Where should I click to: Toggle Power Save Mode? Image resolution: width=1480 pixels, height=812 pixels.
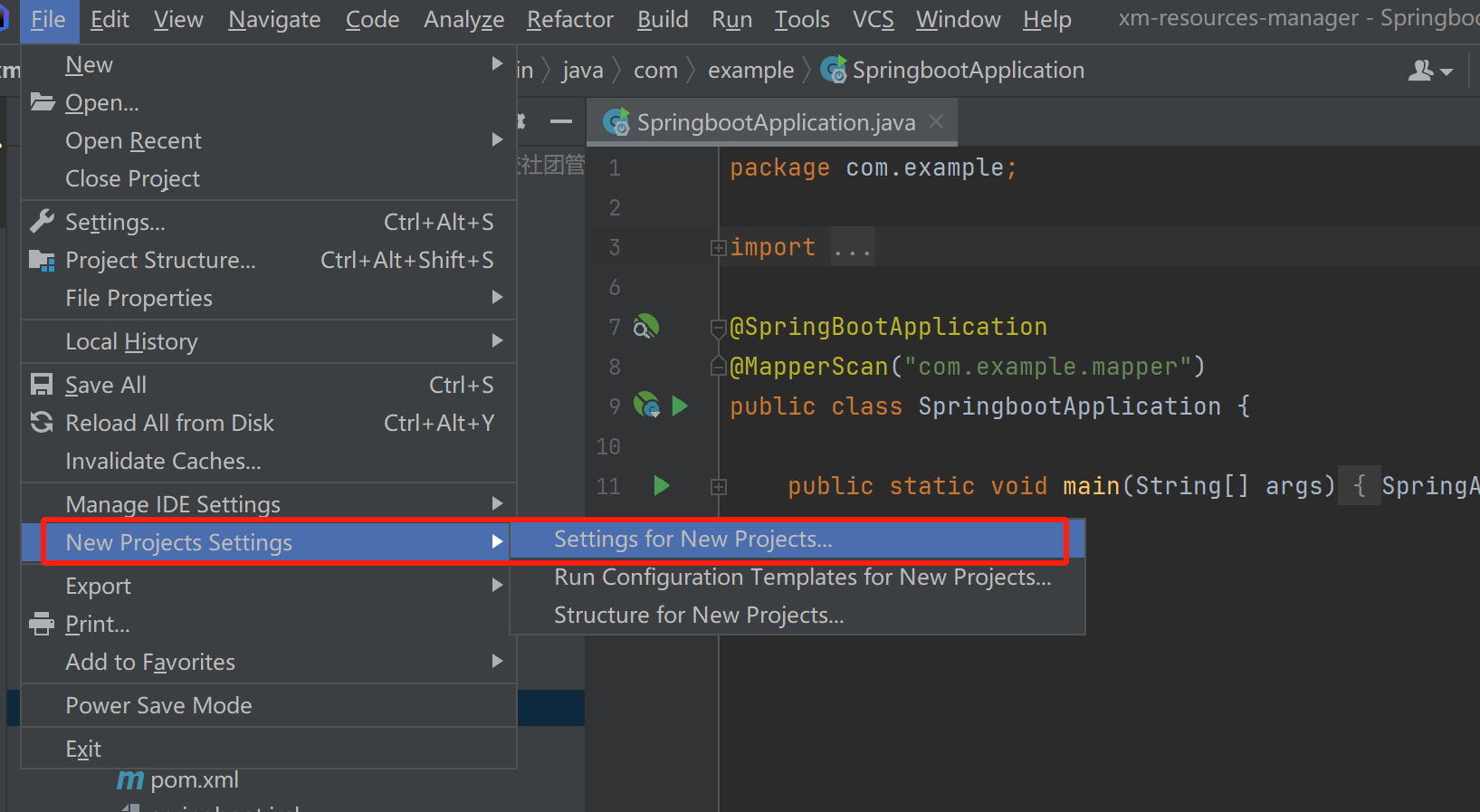[269, 706]
